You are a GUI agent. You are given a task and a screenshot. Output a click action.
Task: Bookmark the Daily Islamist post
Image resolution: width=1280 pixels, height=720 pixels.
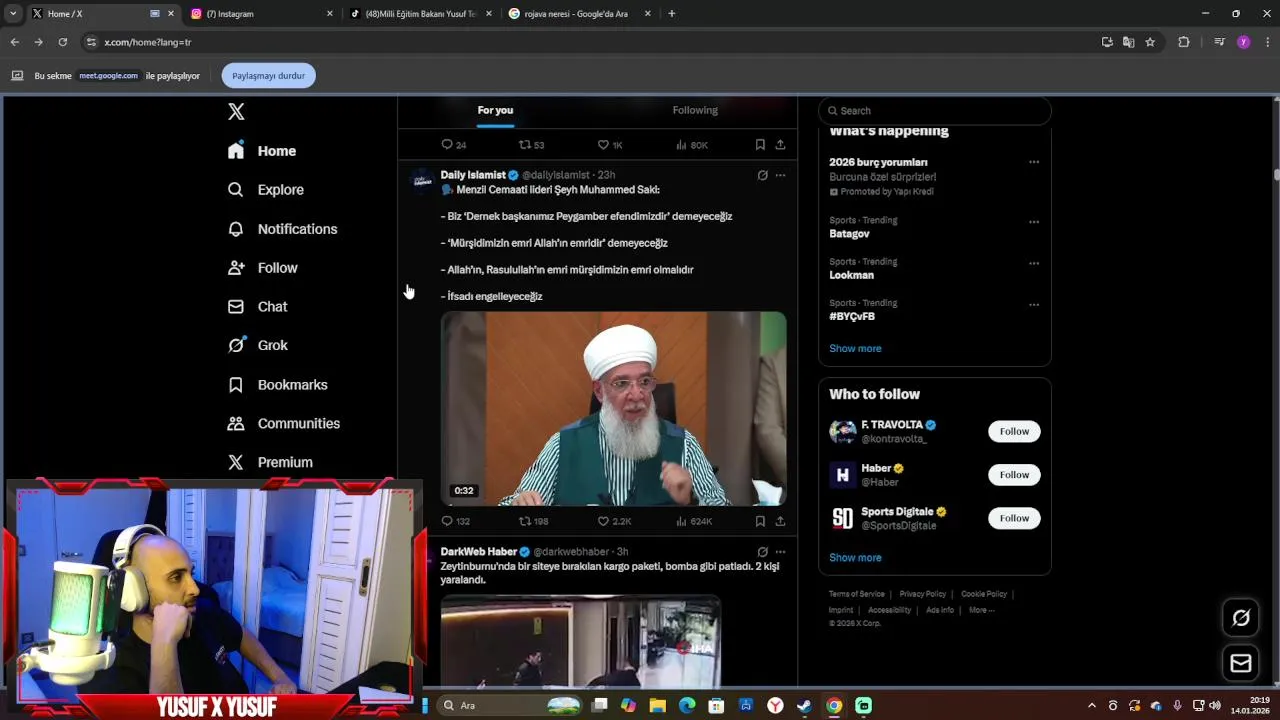point(760,521)
